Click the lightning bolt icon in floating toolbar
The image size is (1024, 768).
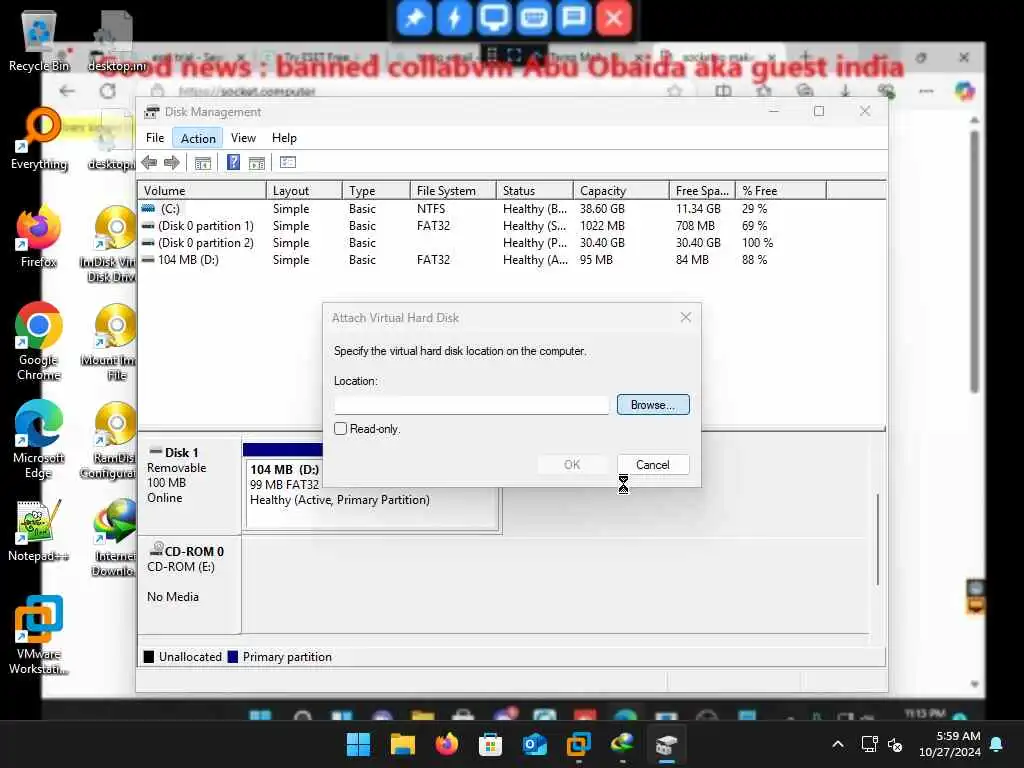[x=454, y=18]
